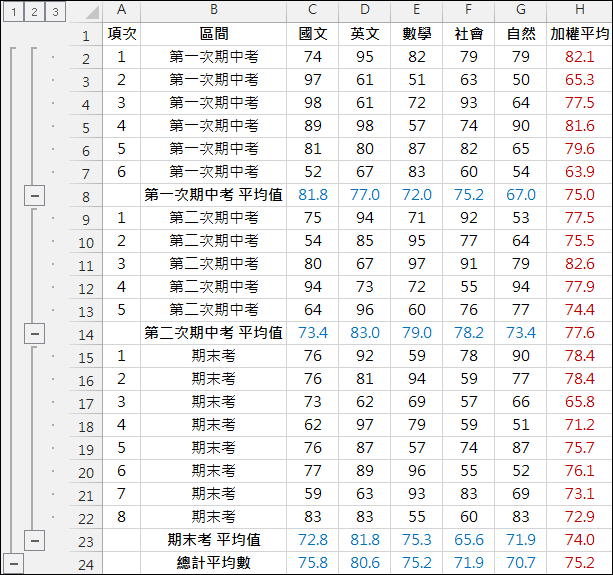The width and height of the screenshot is (613, 575).
Task: Click item number 8 in row 22
Action: 122,517
